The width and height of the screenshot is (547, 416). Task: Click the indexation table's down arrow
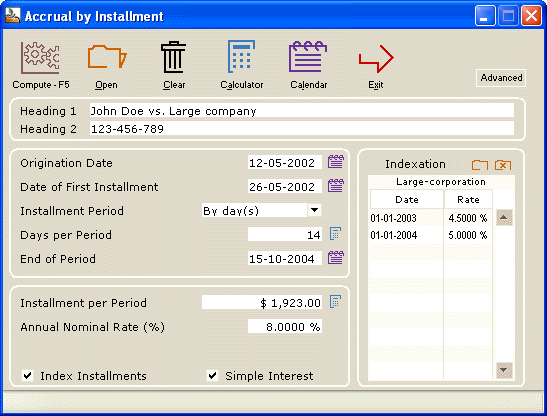coord(504,370)
